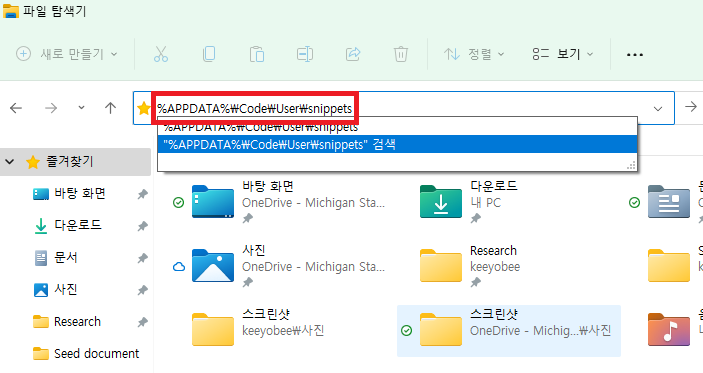The image size is (703, 373).
Task: Select the 다운로드 folder tile
Action: pyautogui.click(x=508, y=202)
